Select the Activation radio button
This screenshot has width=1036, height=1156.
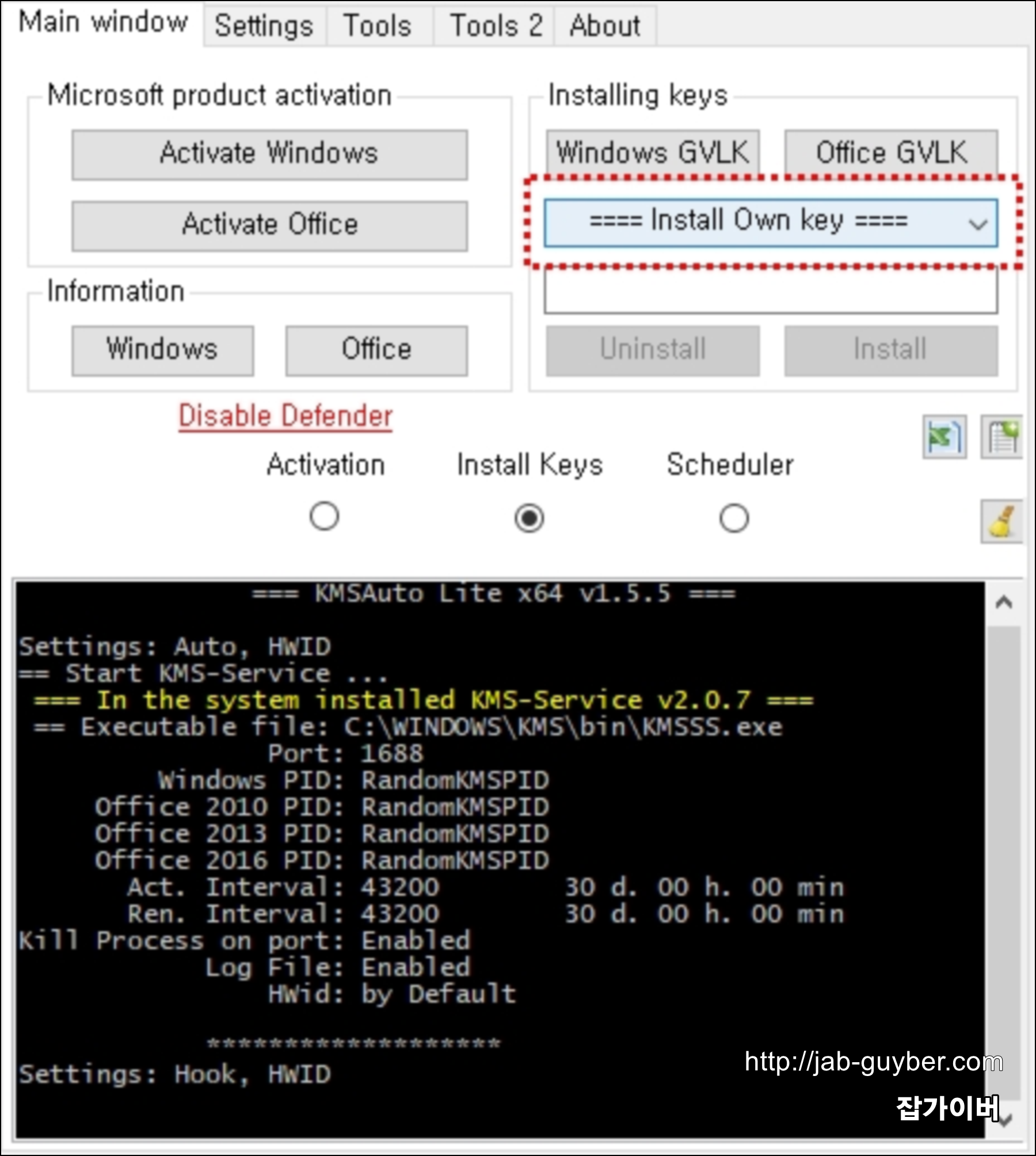pyautogui.click(x=324, y=516)
